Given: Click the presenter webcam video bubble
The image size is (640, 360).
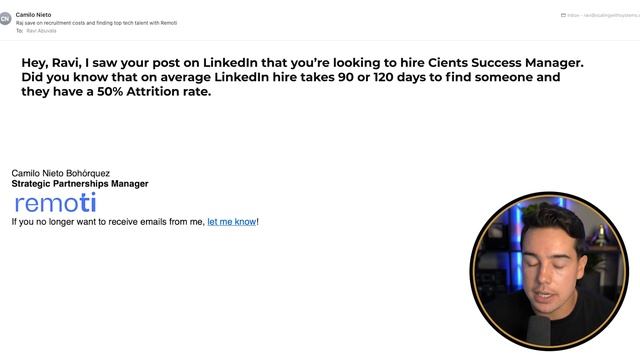Looking at the screenshot, I should pos(549,271).
